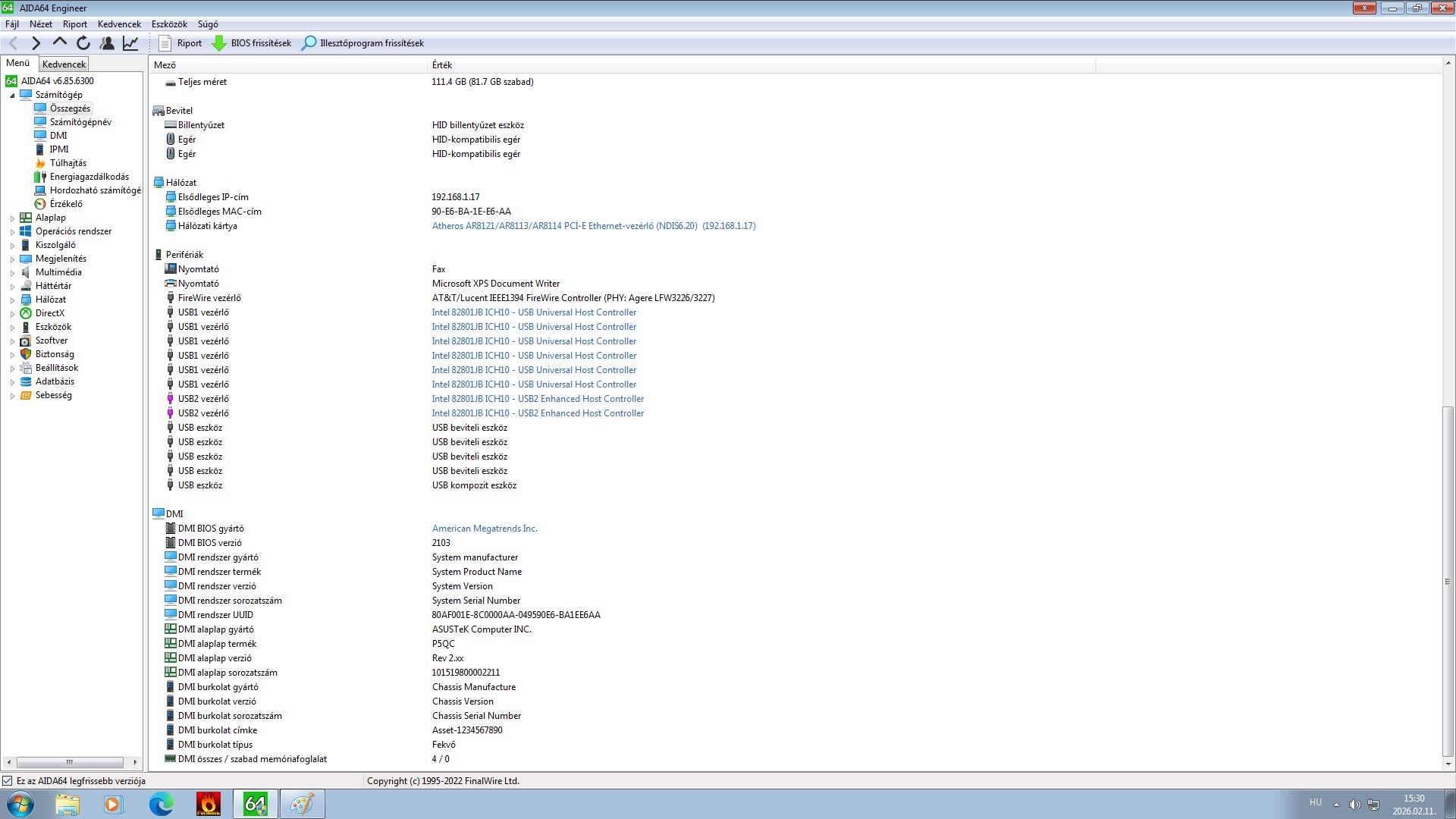Open AIDA64 from the Windows taskbar
The height and width of the screenshot is (819, 1456).
click(x=256, y=804)
